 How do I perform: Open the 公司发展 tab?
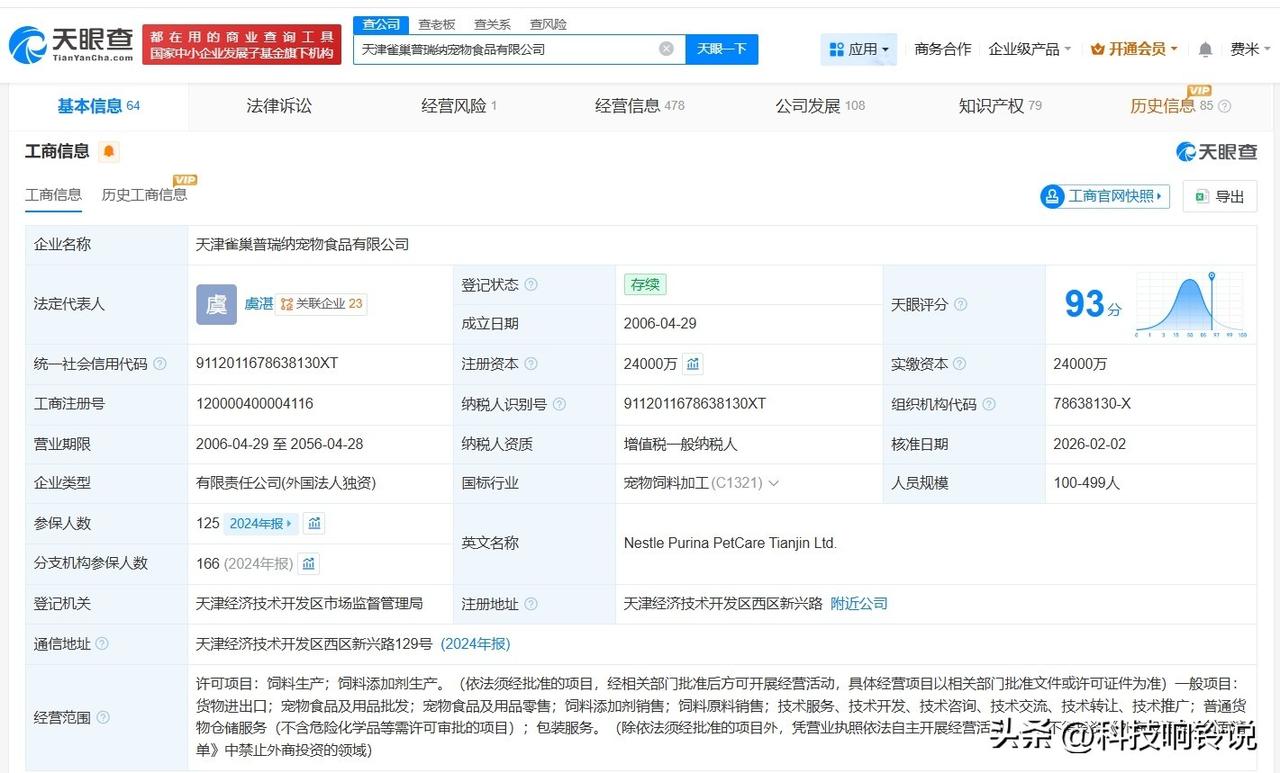[x=820, y=106]
